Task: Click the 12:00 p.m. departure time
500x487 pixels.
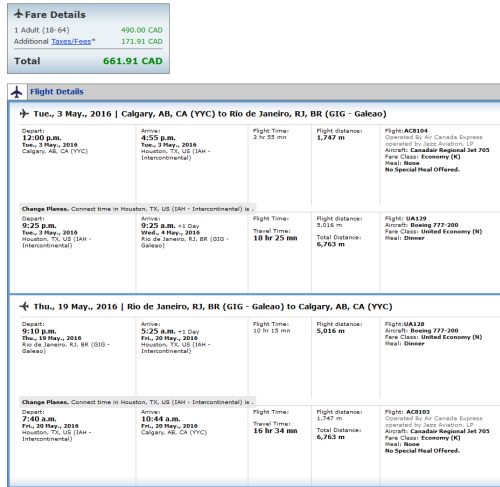Action: pyautogui.click(x=42, y=138)
